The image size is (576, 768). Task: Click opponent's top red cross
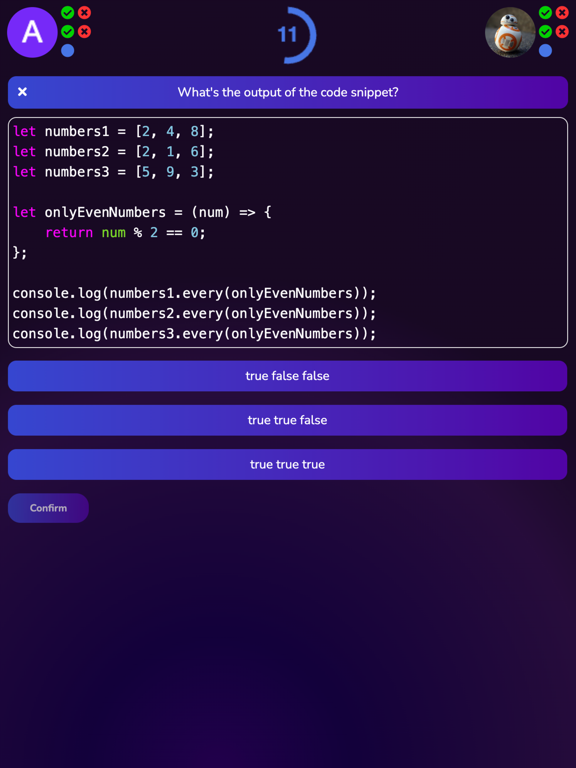[x=562, y=13]
